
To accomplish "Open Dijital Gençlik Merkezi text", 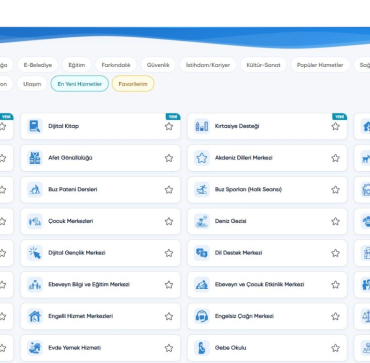I will tap(77, 253).
